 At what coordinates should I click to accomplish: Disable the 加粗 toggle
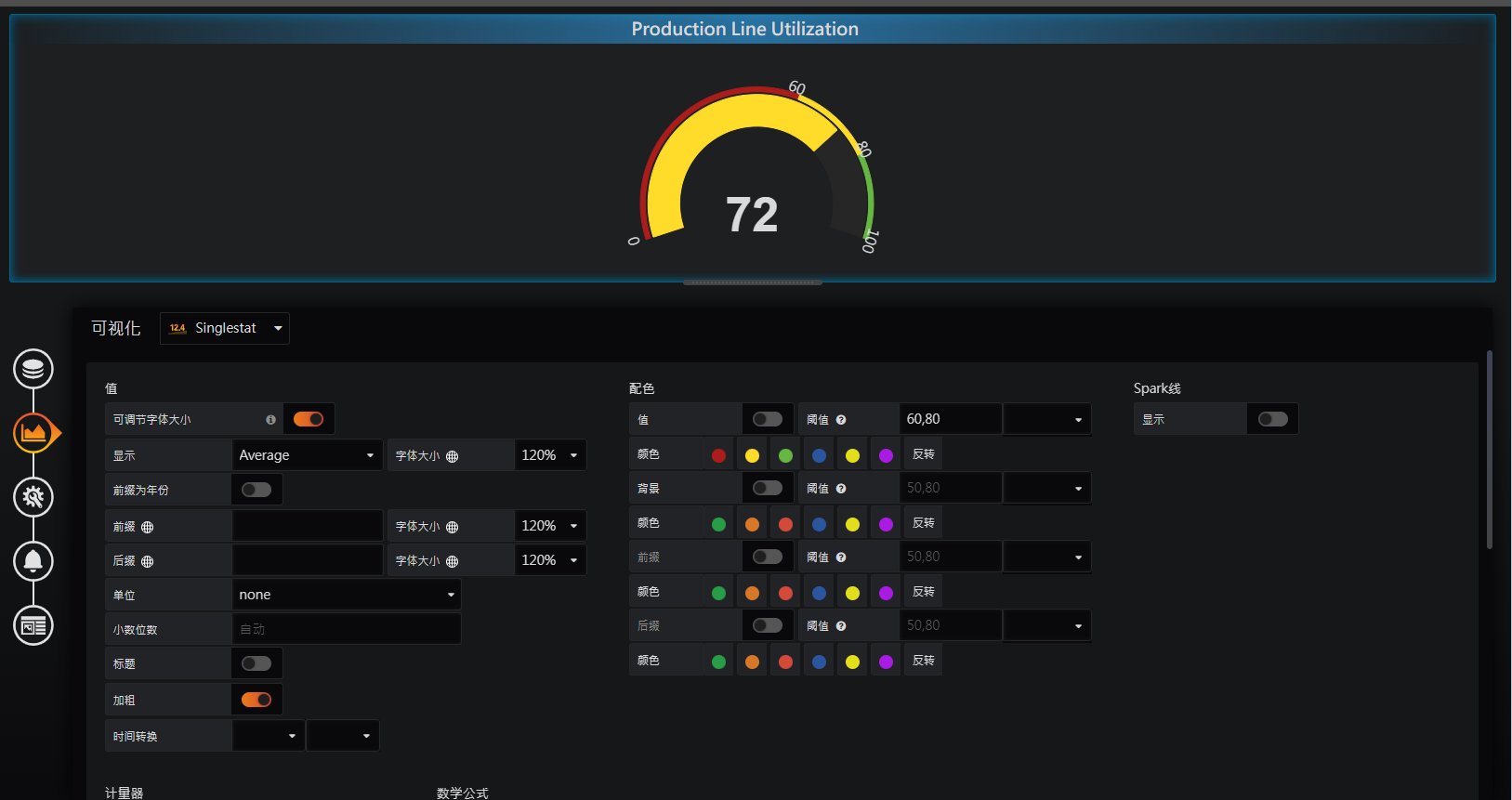(x=256, y=700)
